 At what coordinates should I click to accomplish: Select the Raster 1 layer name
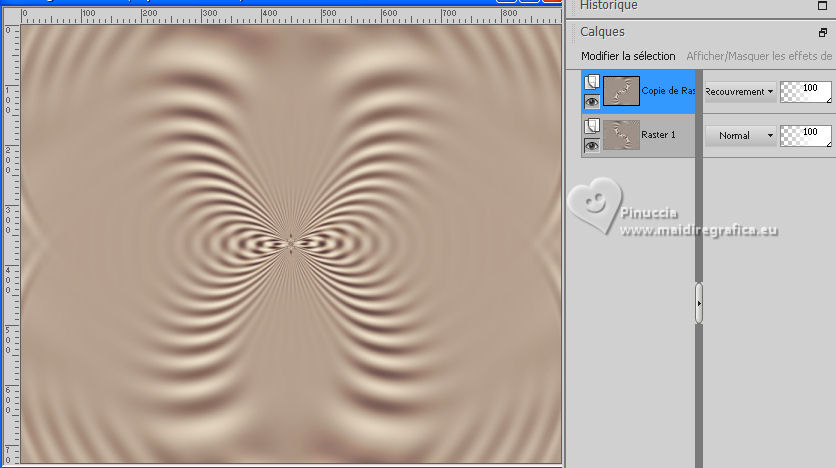click(658, 135)
